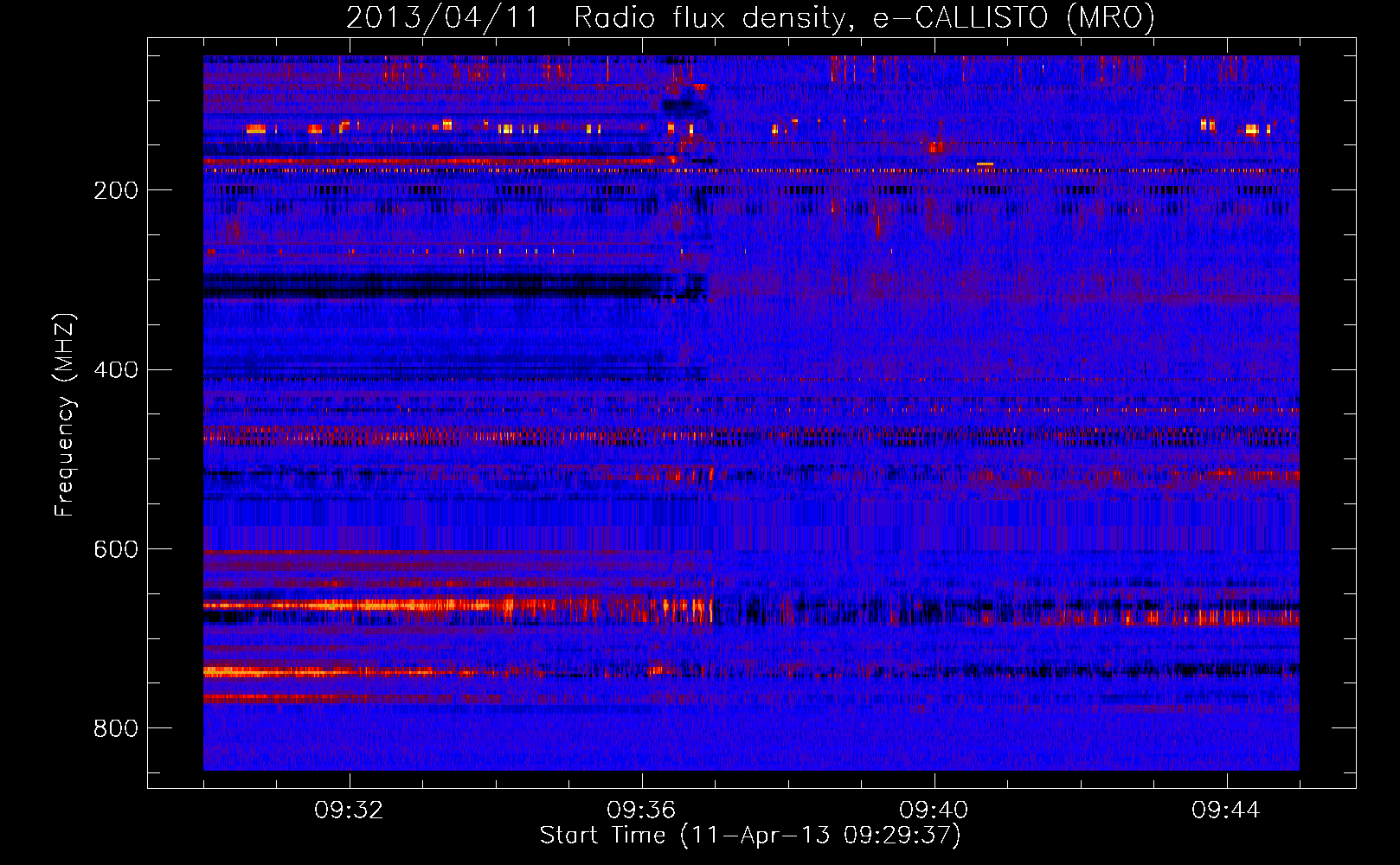
Task: Click the 'Start Time (11-Apr-13 09:29:37)' label
Action: [x=750, y=836]
